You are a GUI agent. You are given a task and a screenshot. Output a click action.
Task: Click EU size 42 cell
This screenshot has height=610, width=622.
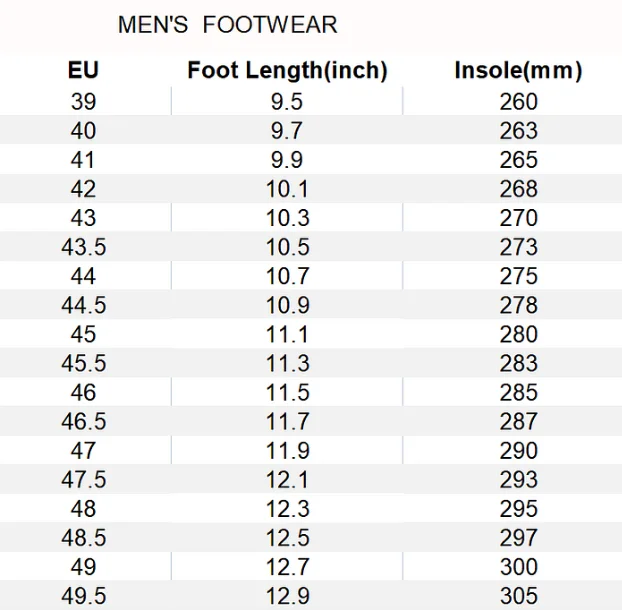83,188
